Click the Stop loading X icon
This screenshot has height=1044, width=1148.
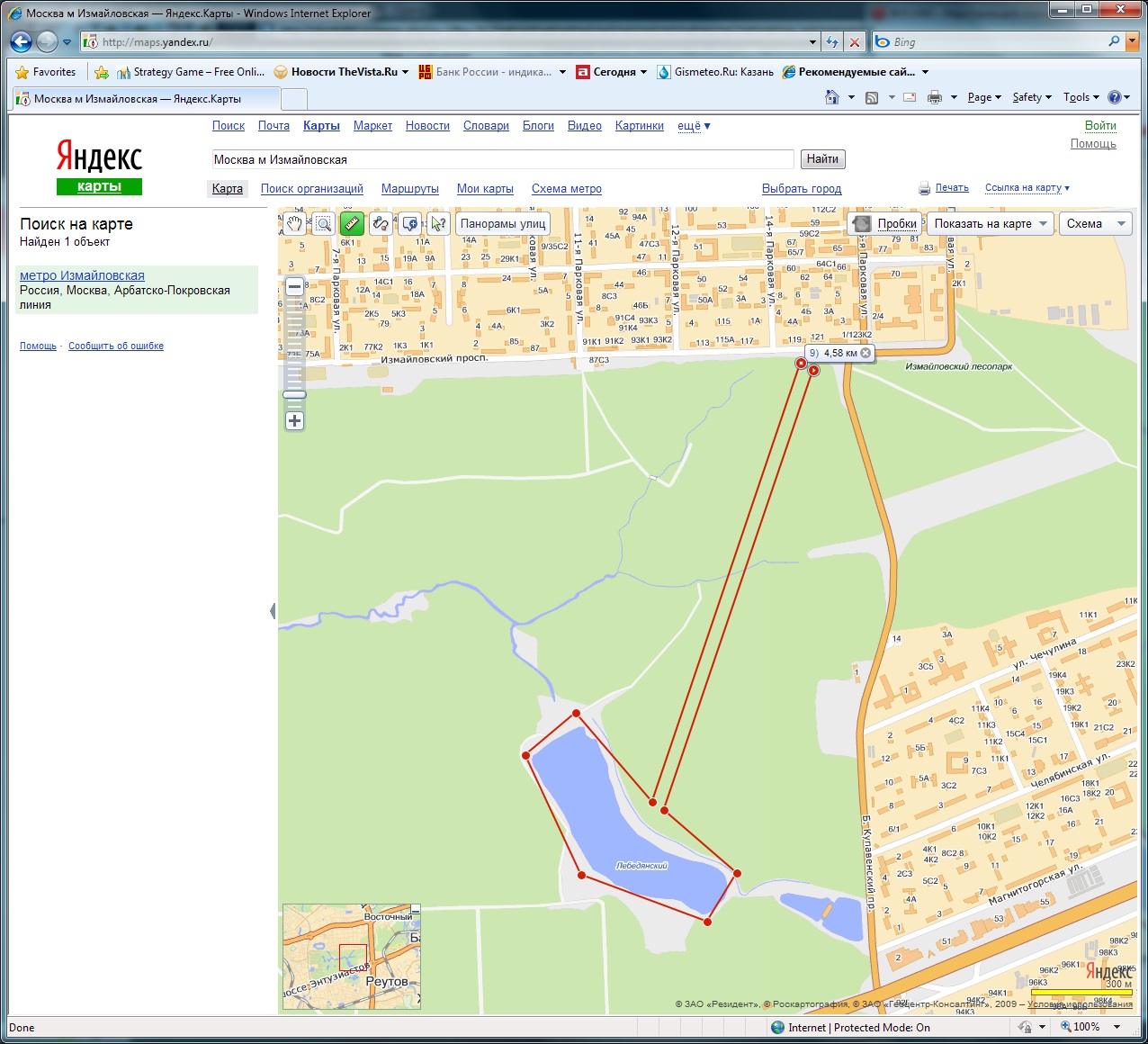[x=855, y=42]
